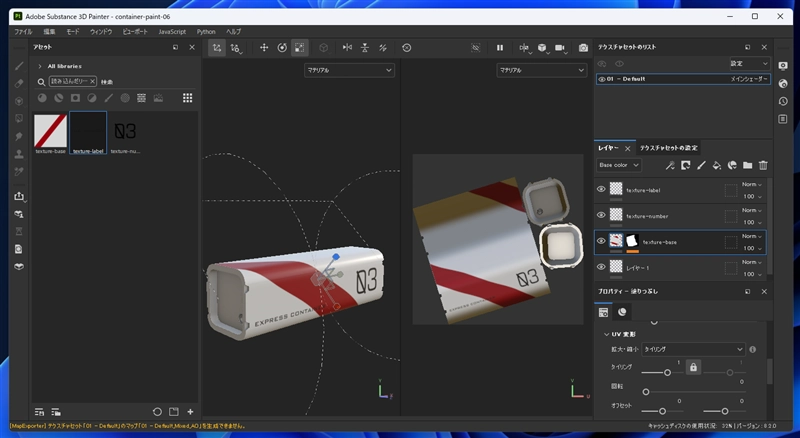The width and height of the screenshot is (800, 438).
Task: Pause rendering with the pause icon
Action: pyautogui.click(x=499, y=48)
